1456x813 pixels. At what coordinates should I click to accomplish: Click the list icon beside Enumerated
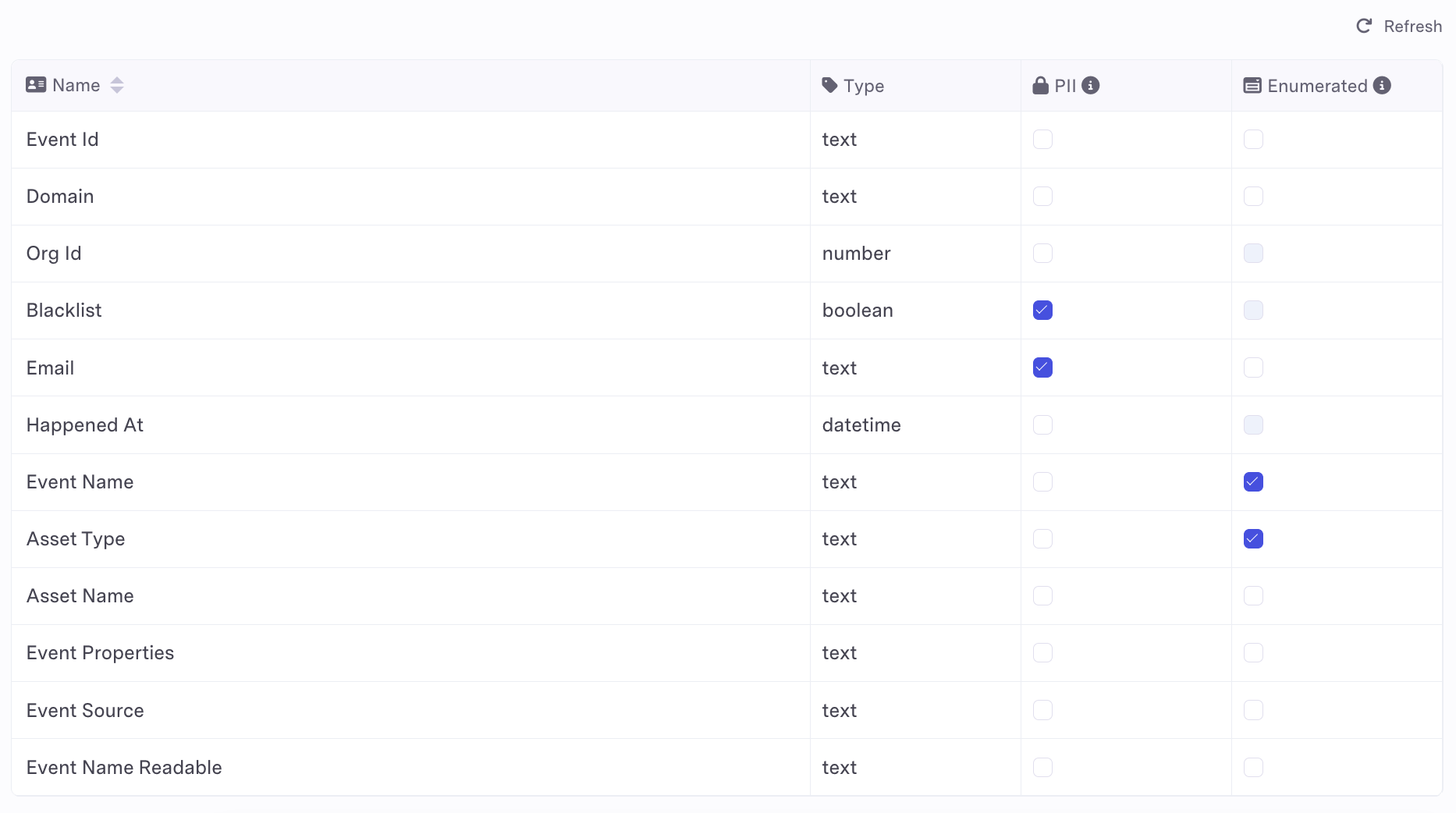click(1252, 85)
